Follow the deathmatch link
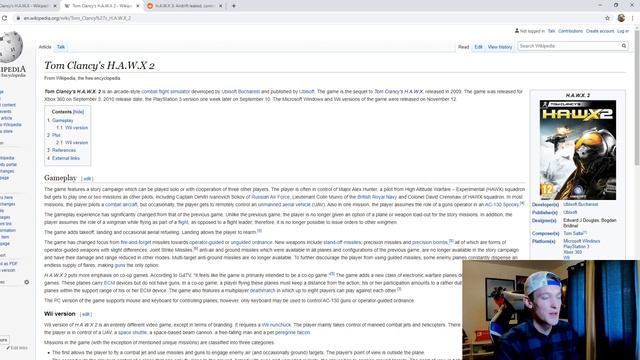The image size is (640, 360). [x=262, y=291]
